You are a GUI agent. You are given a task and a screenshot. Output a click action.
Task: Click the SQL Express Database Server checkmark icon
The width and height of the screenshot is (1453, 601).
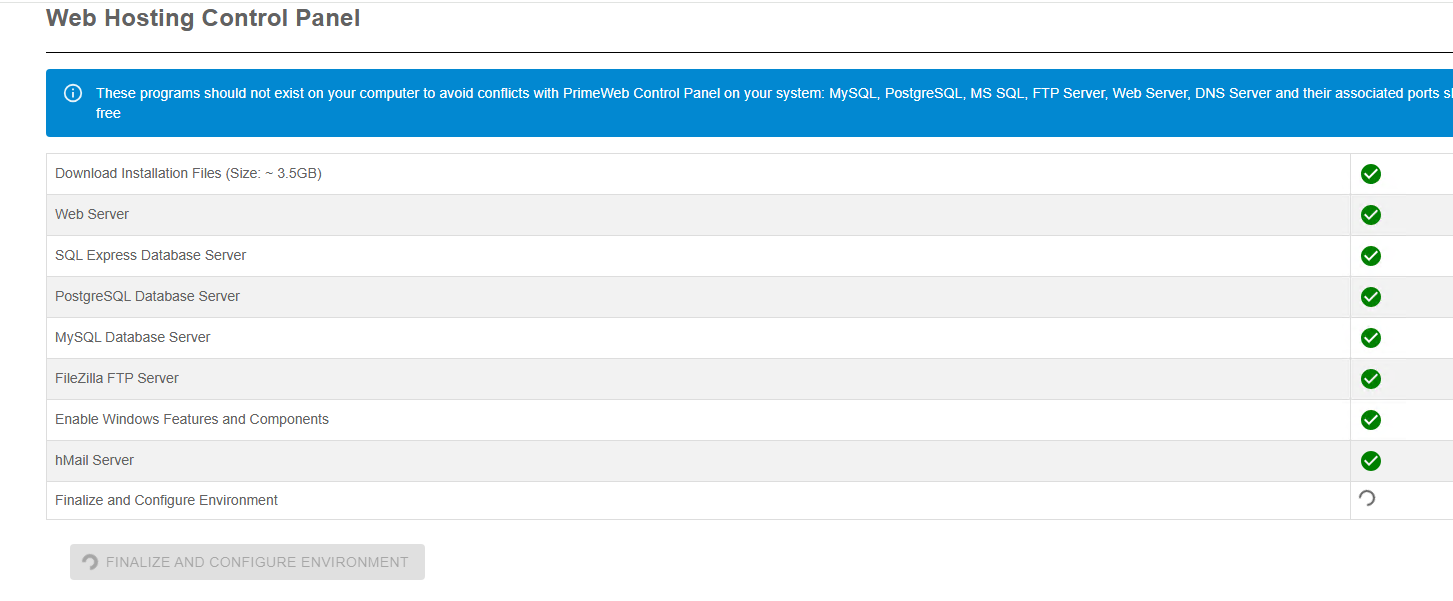pos(1370,255)
